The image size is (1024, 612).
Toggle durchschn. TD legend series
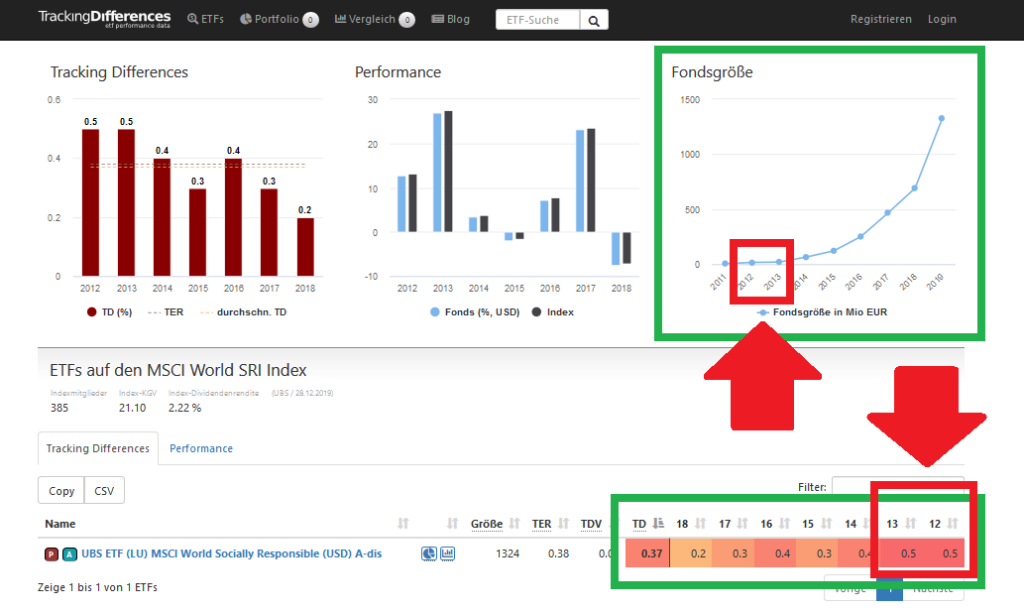244,312
